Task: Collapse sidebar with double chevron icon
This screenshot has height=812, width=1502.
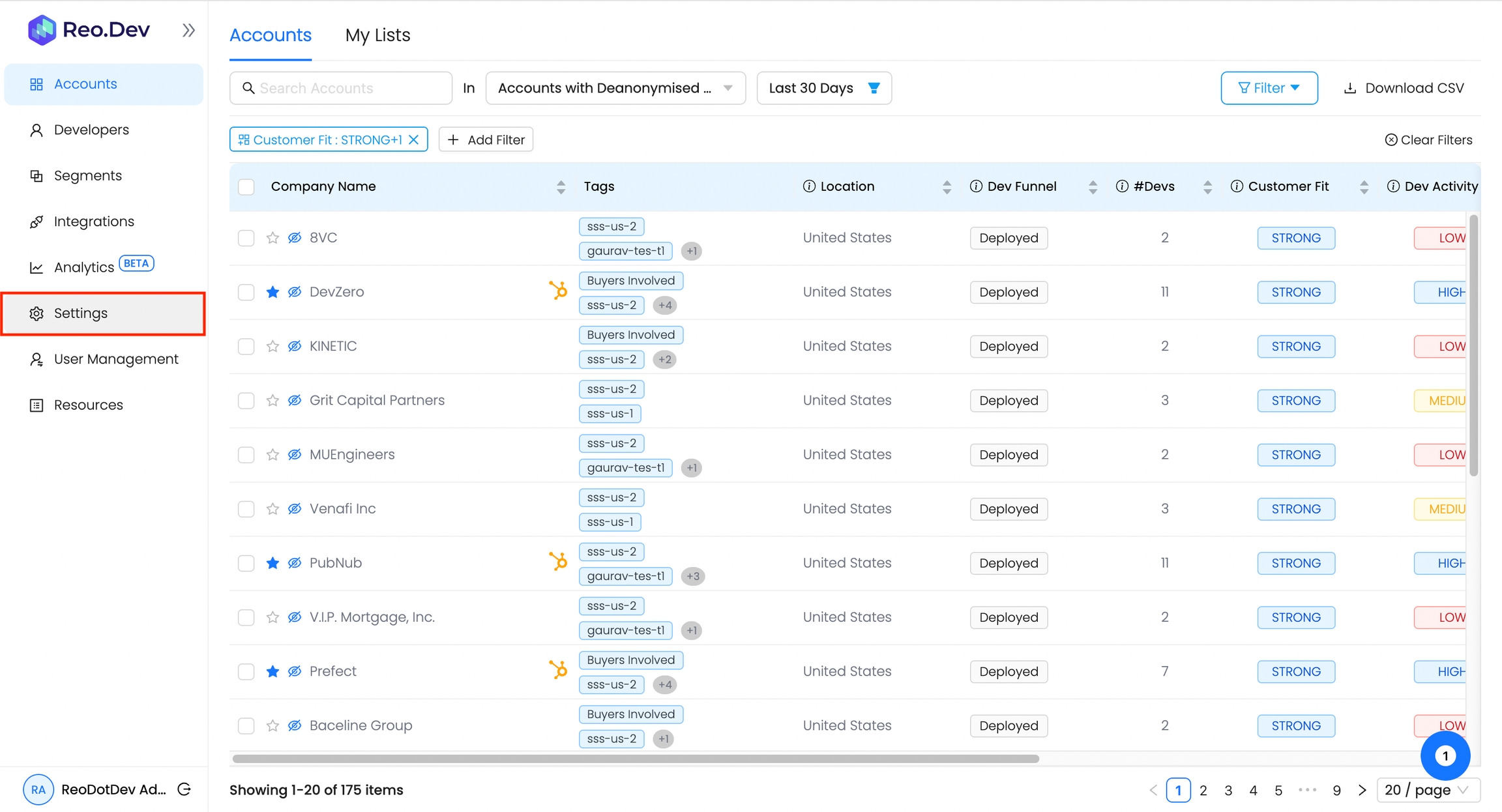Action: [x=188, y=30]
